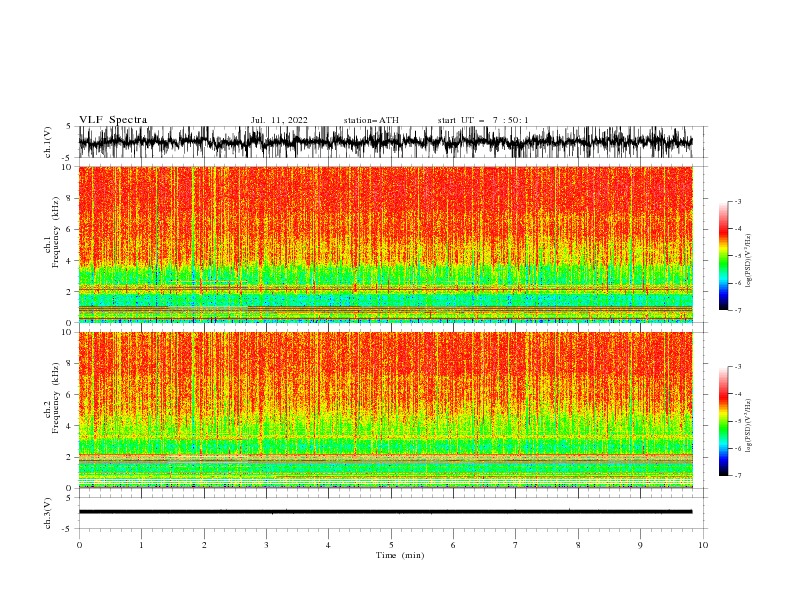792x612 pixels.
Task: Click the "-5" tick on ch.3(V) axis
Action: [67, 529]
